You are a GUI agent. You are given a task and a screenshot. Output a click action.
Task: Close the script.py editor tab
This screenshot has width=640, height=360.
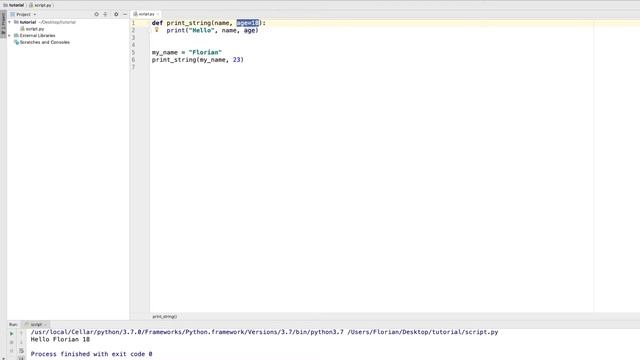tap(158, 14)
